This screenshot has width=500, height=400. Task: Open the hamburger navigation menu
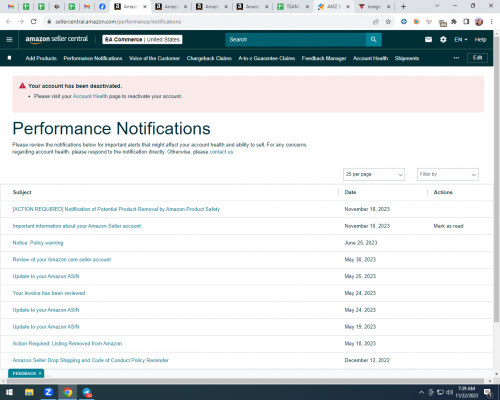[x=9, y=39]
